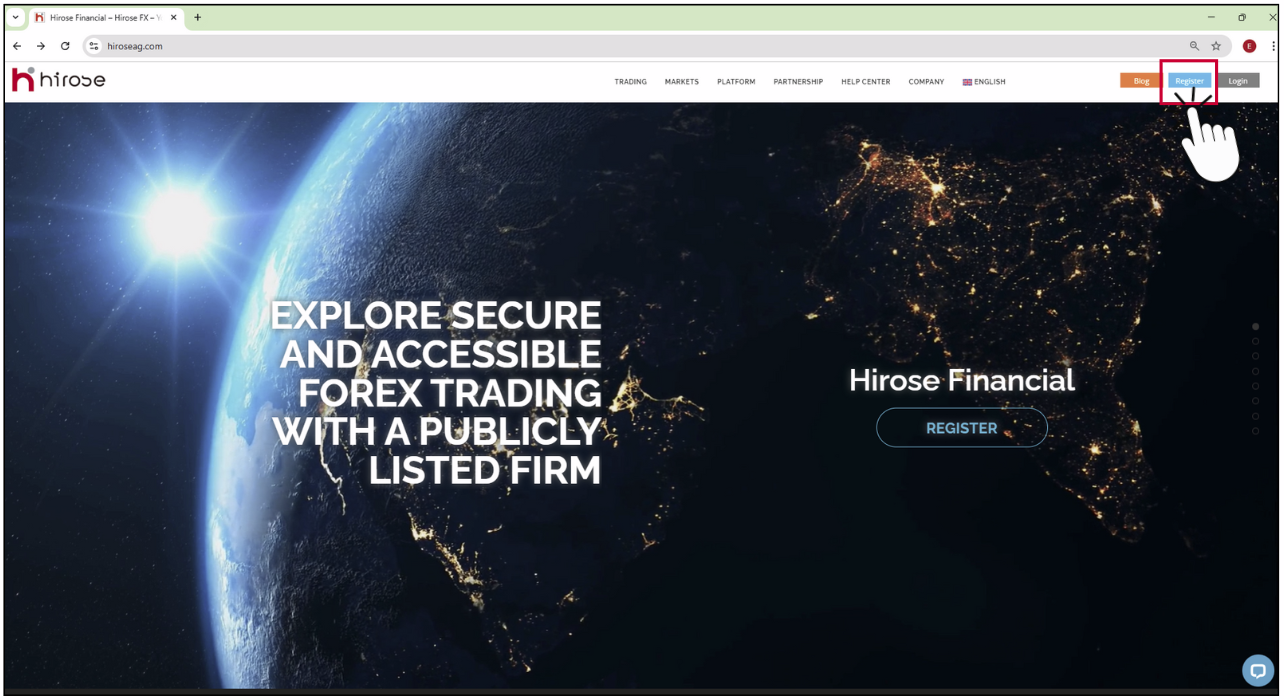
Task: Open a new browser tab
Action: click(197, 17)
